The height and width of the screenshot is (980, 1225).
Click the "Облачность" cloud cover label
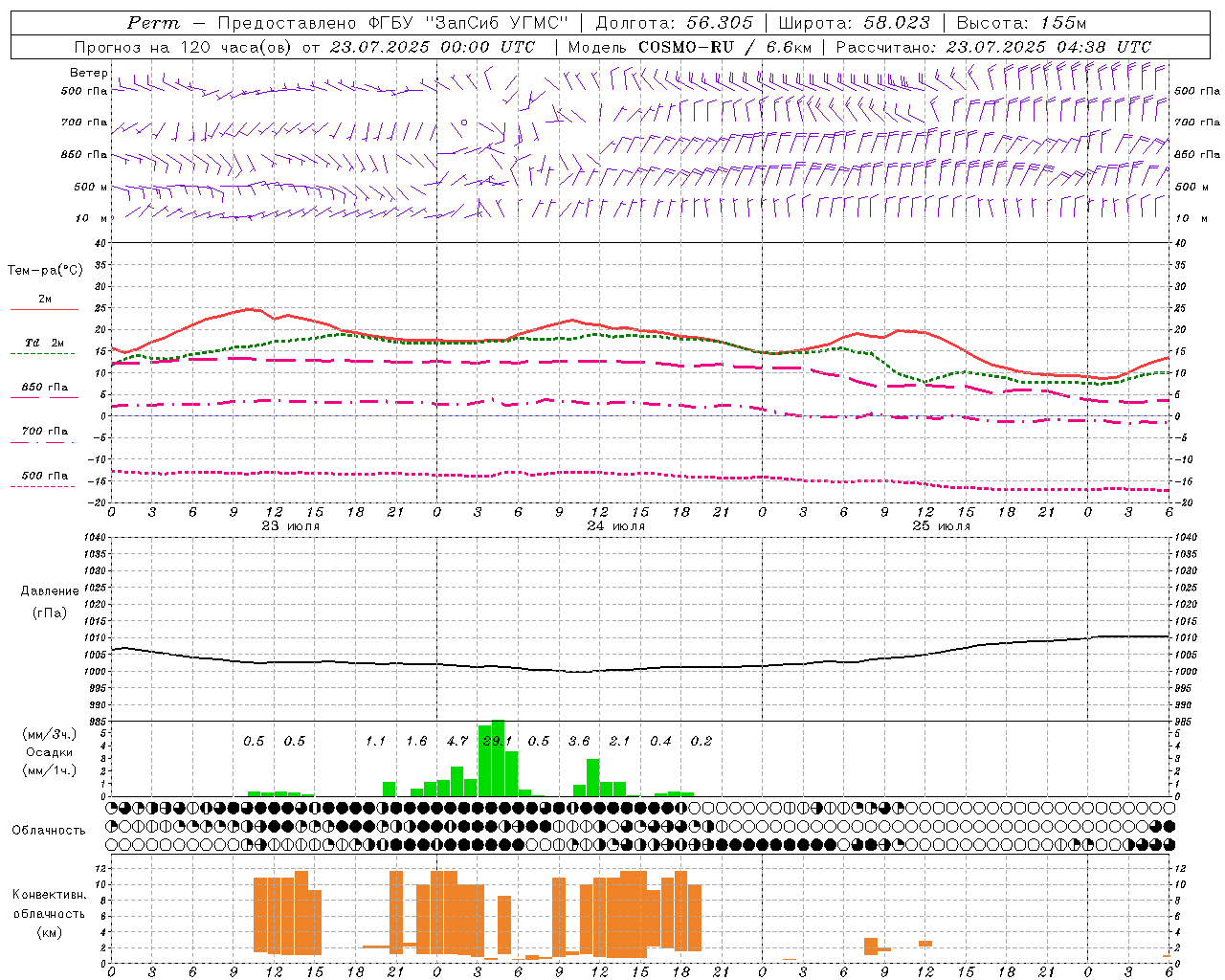tap(49, 831)
